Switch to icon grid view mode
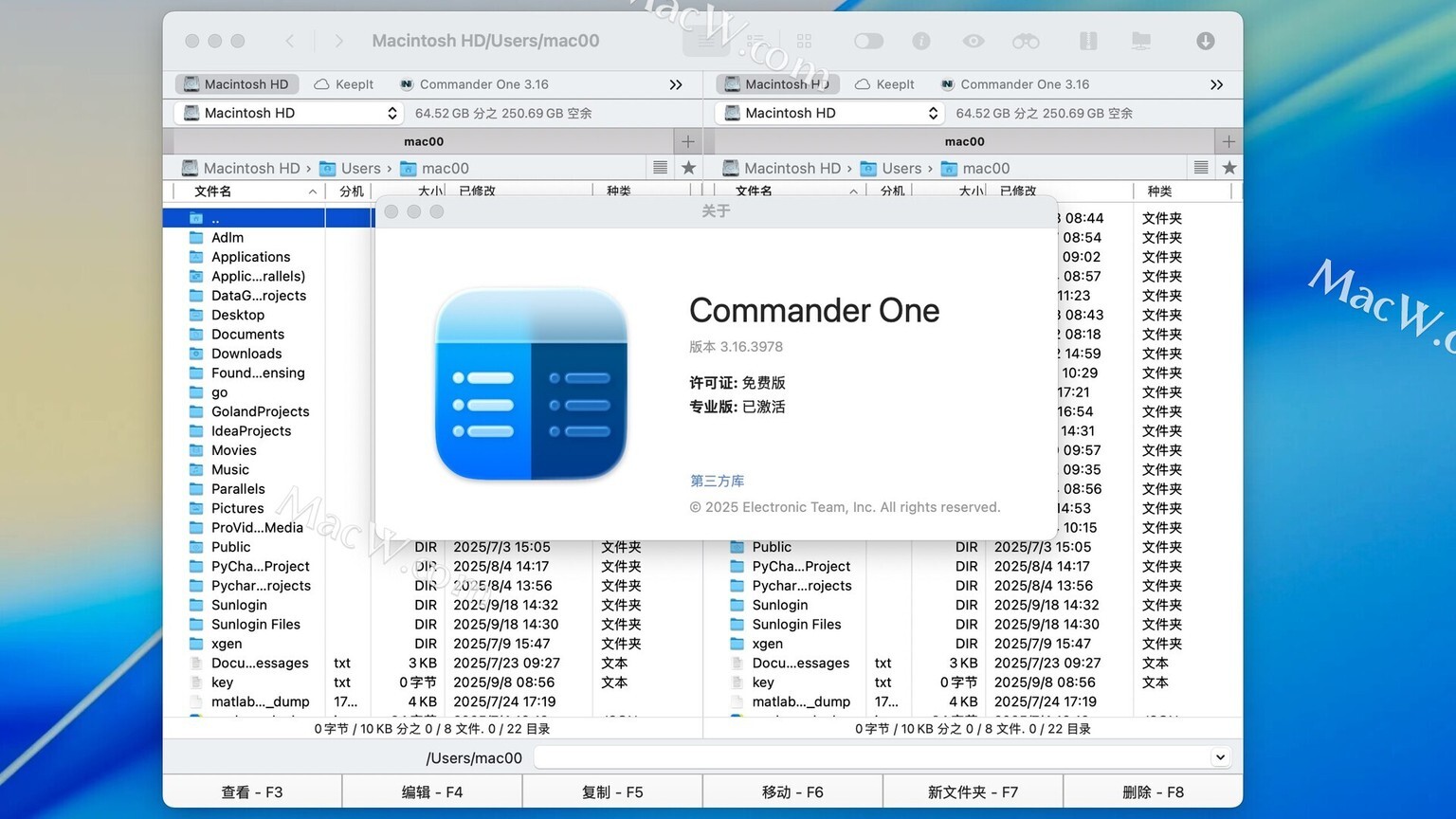Image resolution: width=1456 pixels, height=819 pixels. [804, 41]
